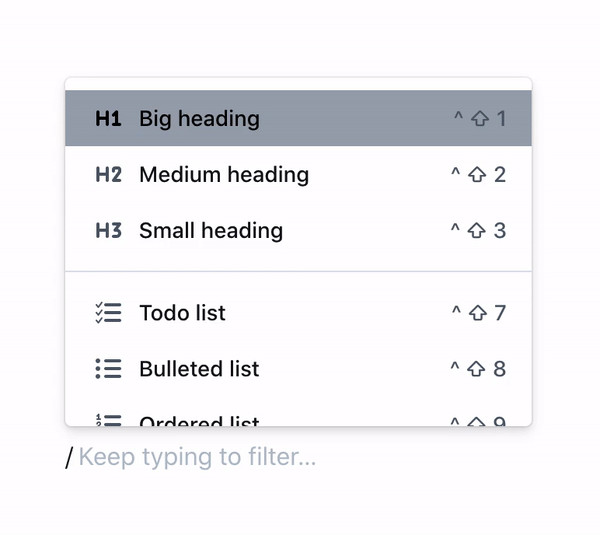Click the checklist icon for Todo list
Image resolution: width=600 pixels, height=535 pixels.
tap(108, 313)
